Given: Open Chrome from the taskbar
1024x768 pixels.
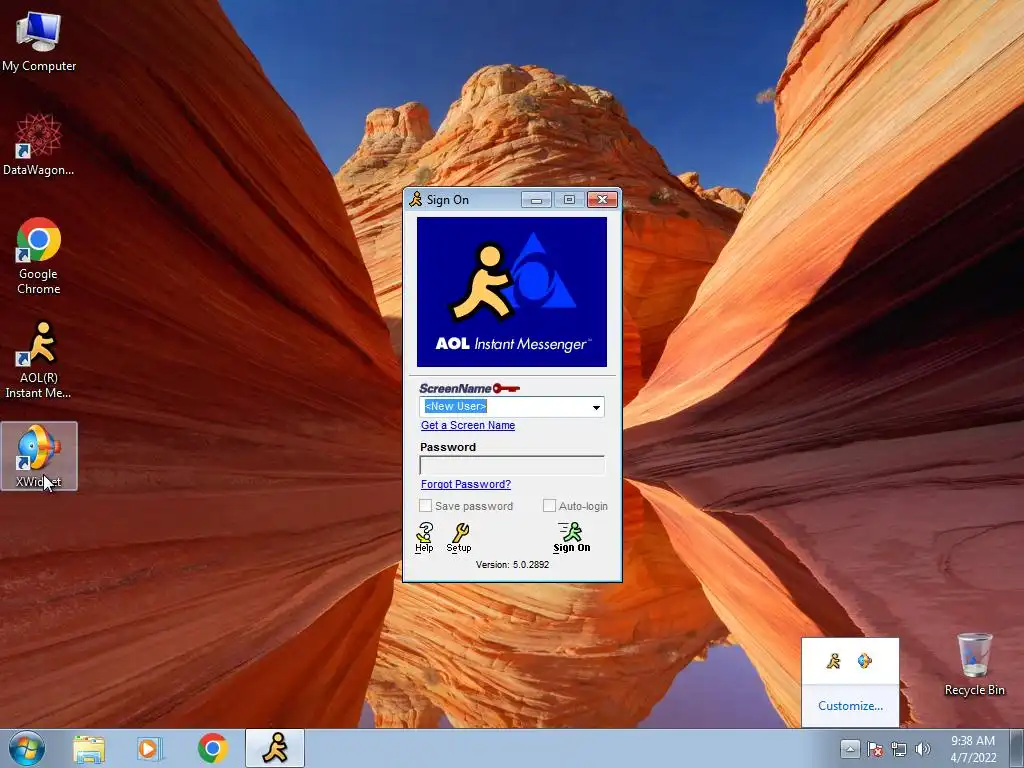Looking at the screenshot, I should click(212, 749).
